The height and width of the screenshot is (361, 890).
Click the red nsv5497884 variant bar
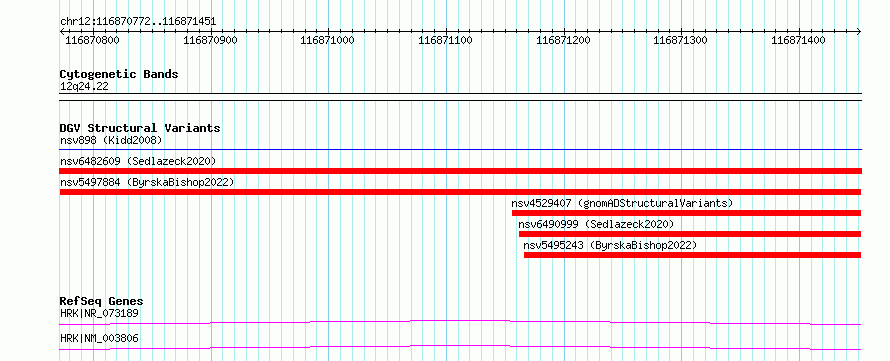[x=461, y=192]
